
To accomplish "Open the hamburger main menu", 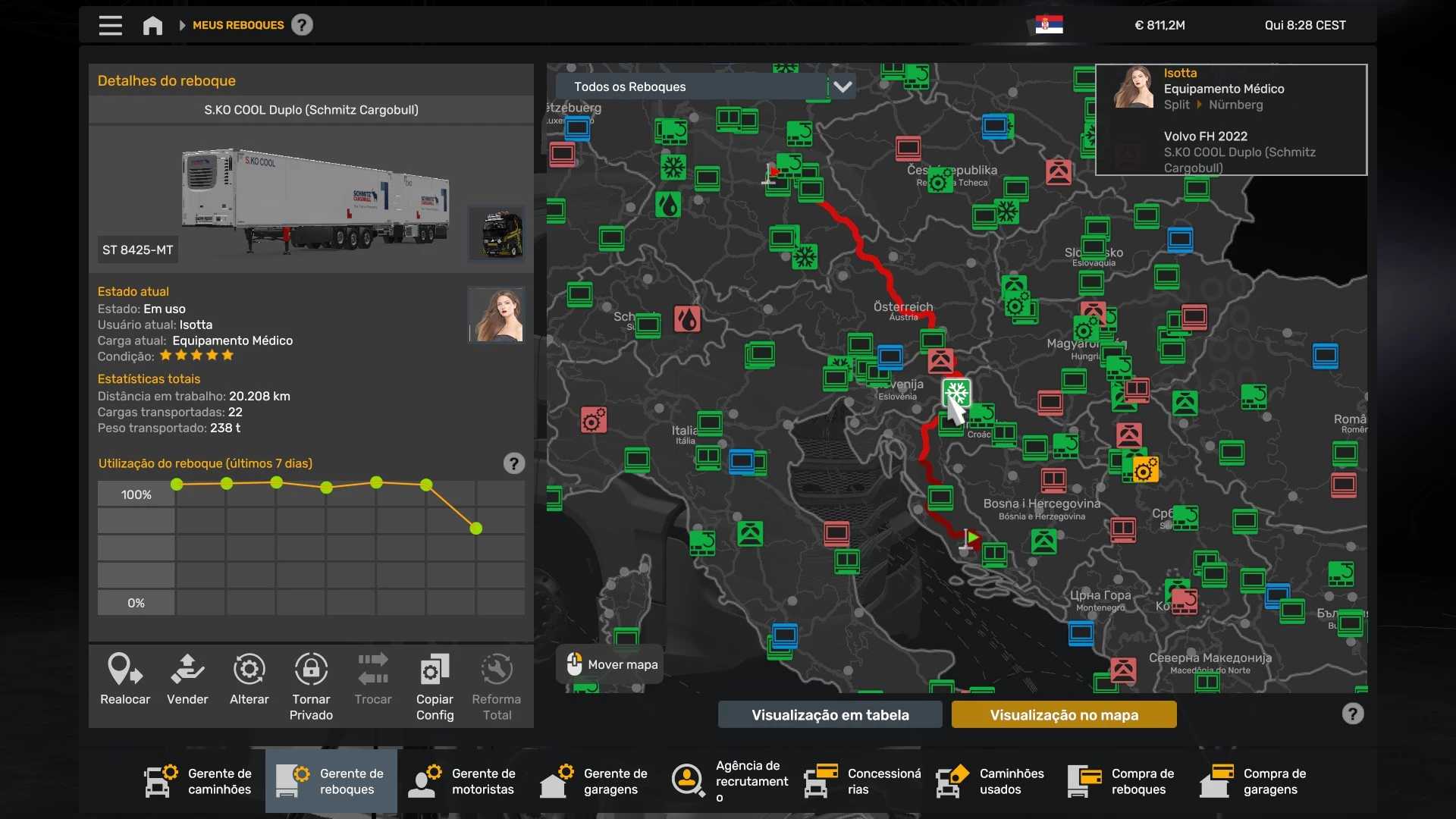I will (x=110, y=25).
